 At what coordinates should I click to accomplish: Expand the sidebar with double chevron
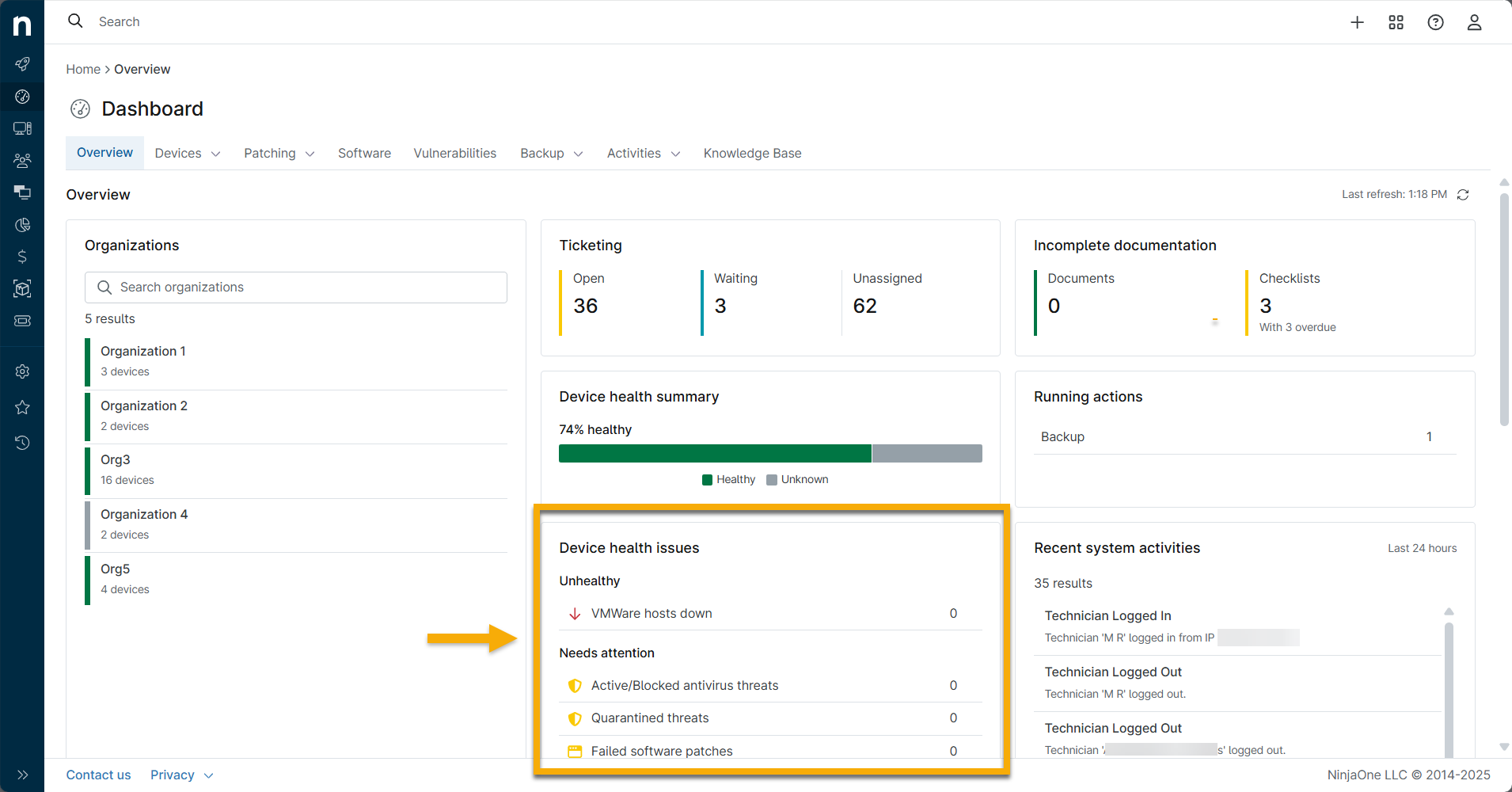(x=22, y=775)
